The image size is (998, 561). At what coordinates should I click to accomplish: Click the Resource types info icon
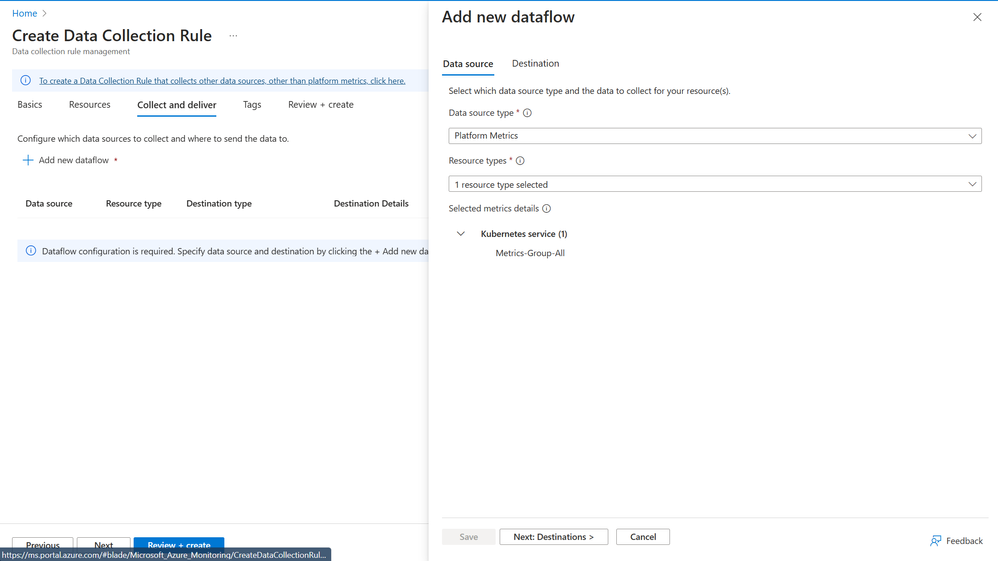520,160
